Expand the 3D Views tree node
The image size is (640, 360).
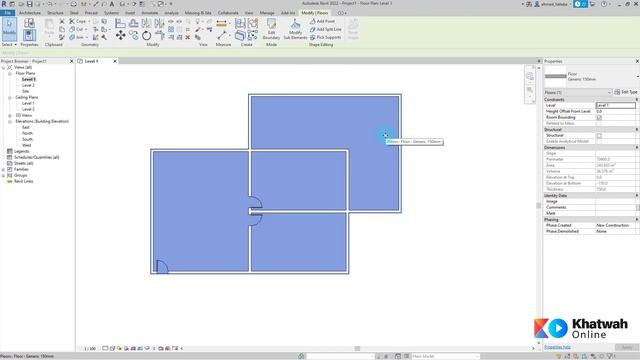(x=10, y=116)
